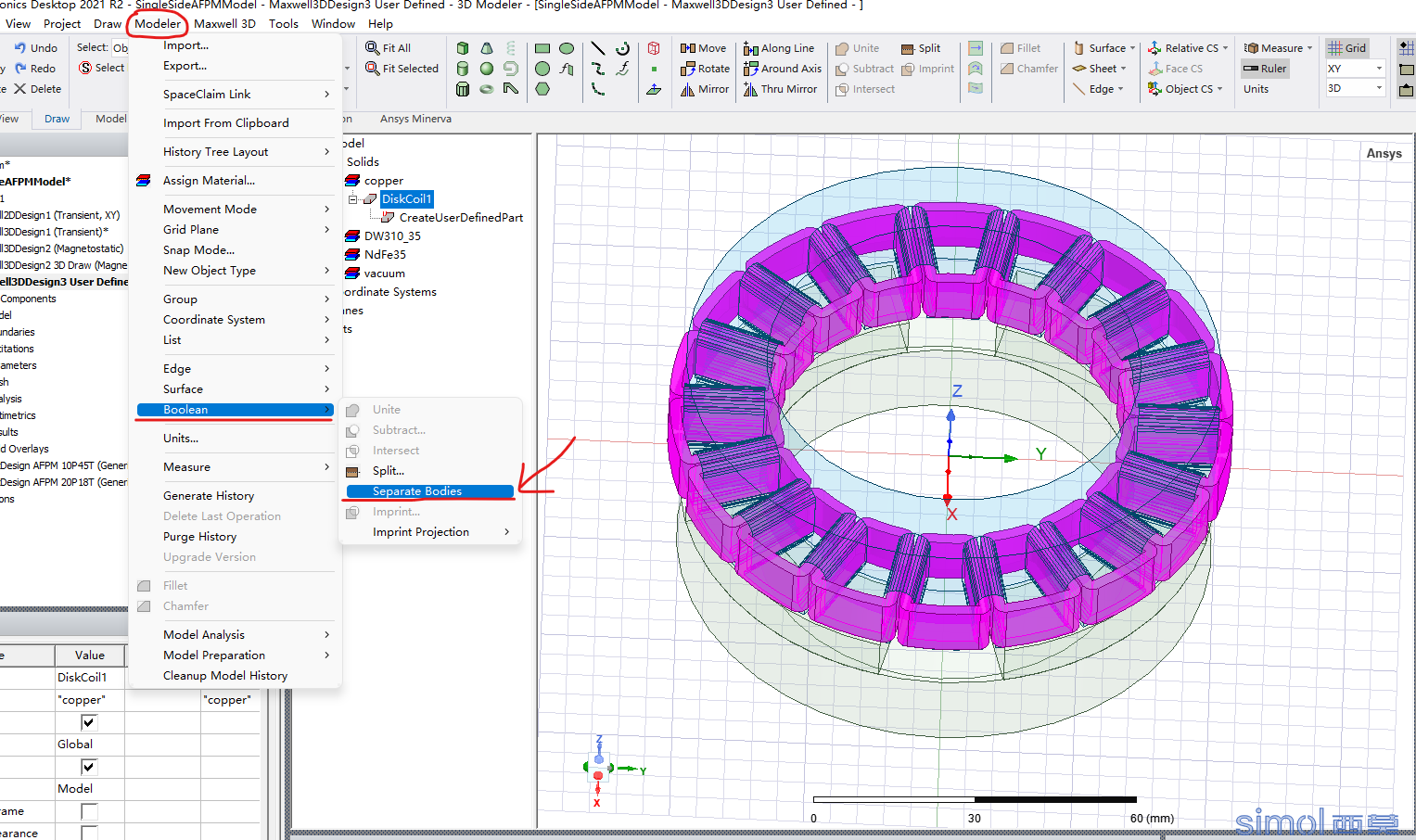This screenshot has width=1416, height=840.
Task: Uncheck the checkbox below Global value
Action: tap(89, 767)
